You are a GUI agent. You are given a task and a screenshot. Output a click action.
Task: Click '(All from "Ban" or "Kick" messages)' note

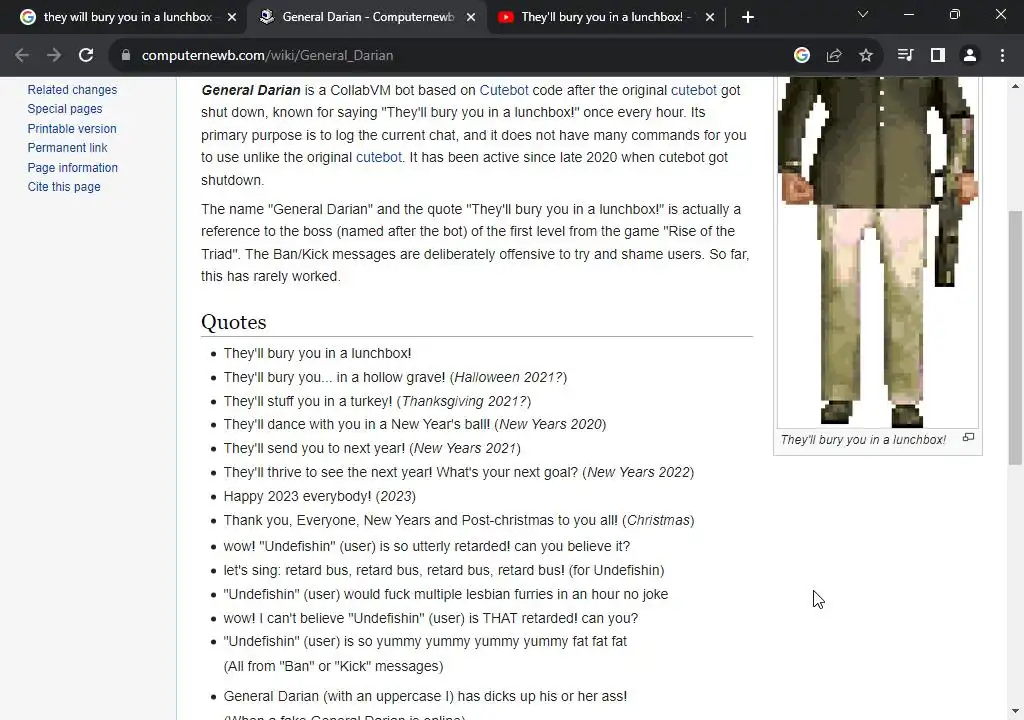click(333, 666)
